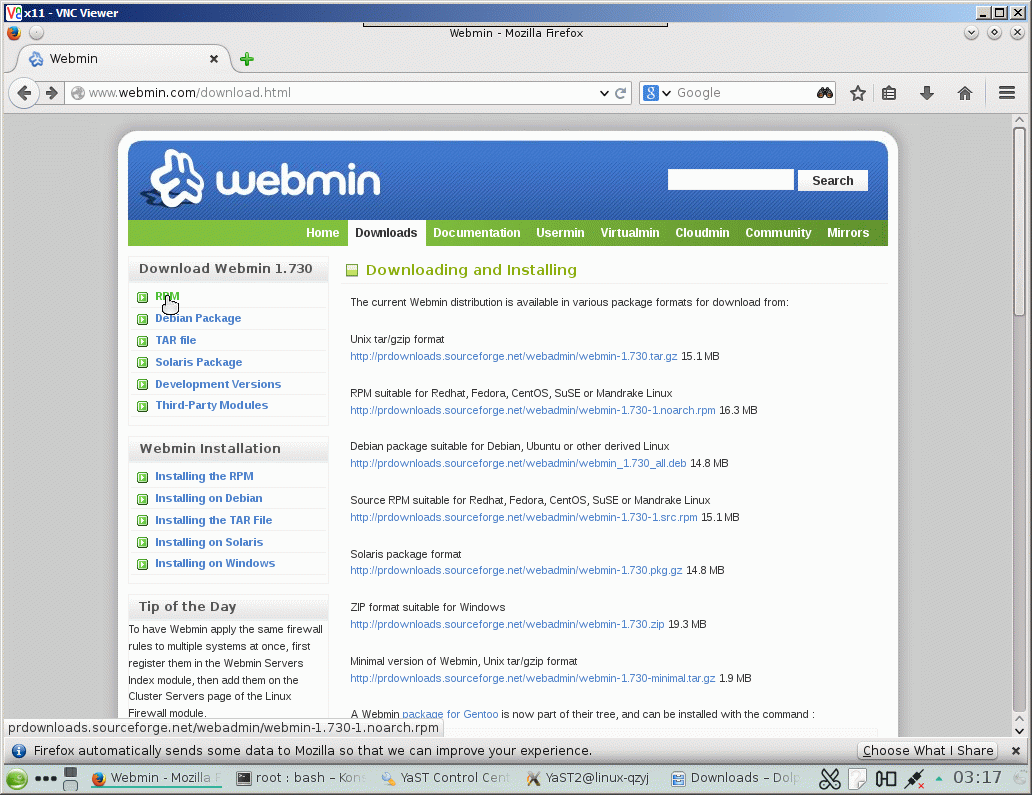The width and height of the screenshot is (1032, 795).
Task: Click the page scrollbar's down arrow
Action: point(1019,731)
